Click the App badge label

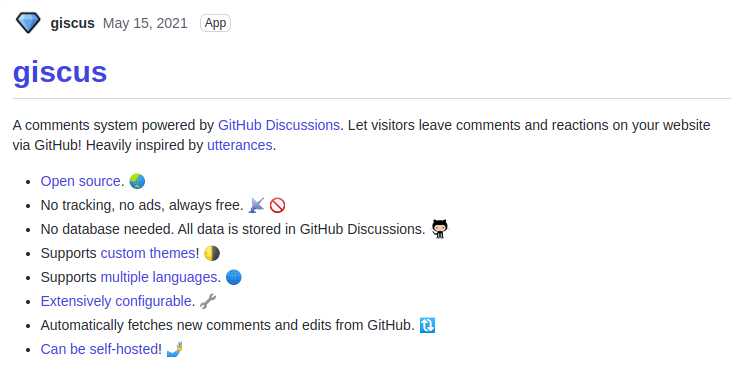pos(215,23)
